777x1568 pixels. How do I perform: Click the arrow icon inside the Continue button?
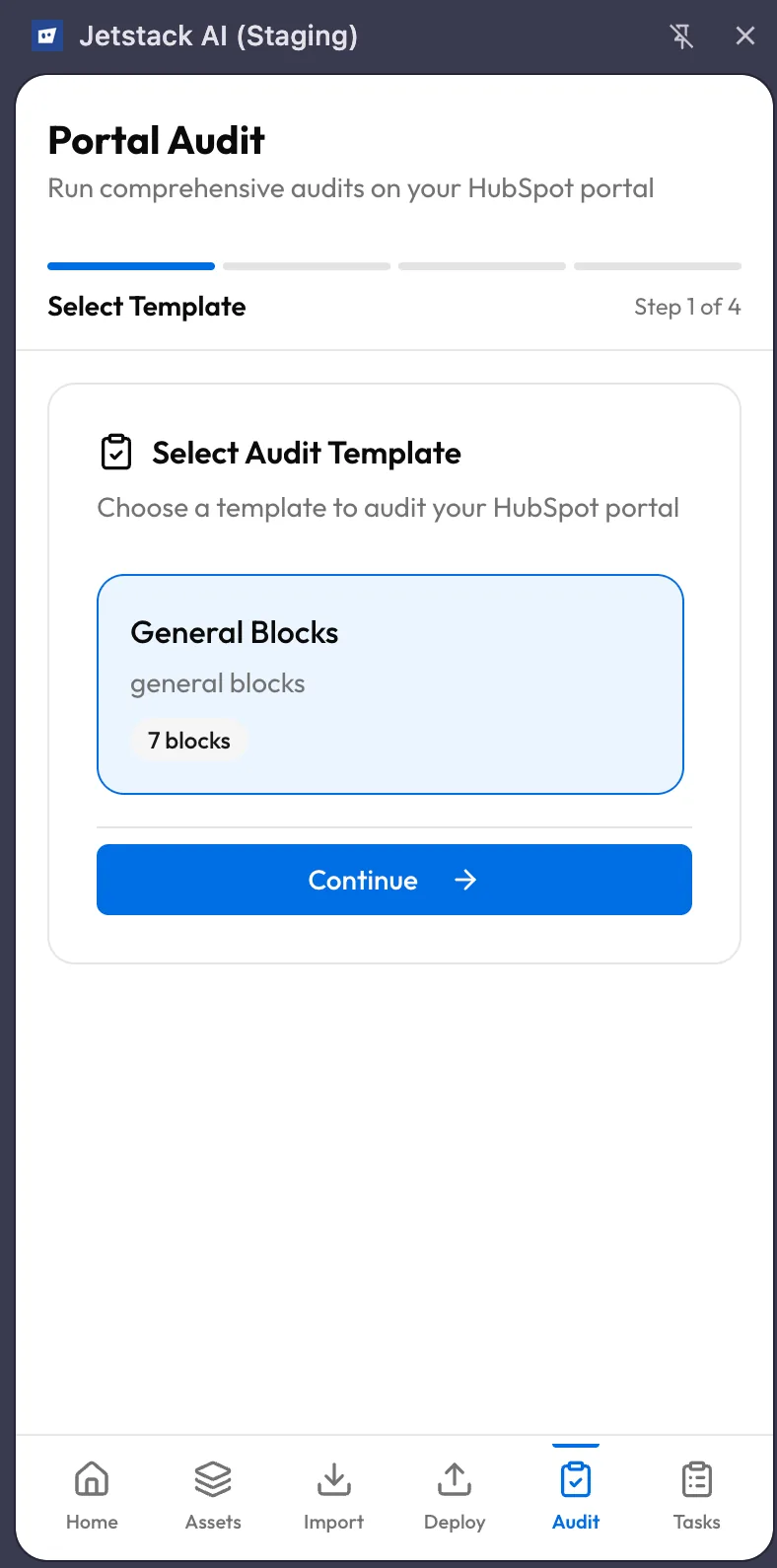[464, 880]
